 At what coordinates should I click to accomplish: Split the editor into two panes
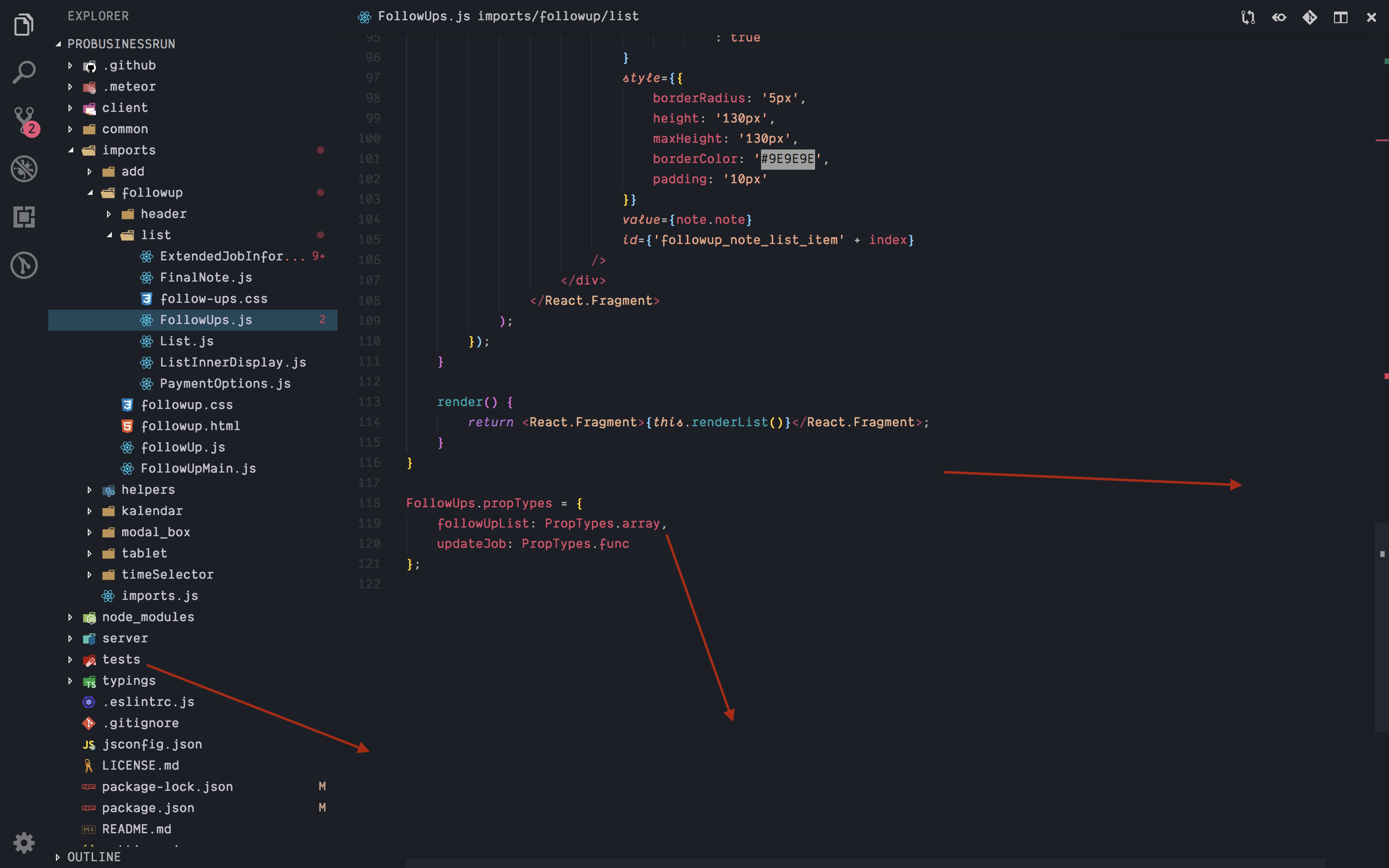(x=1340, y=17)
